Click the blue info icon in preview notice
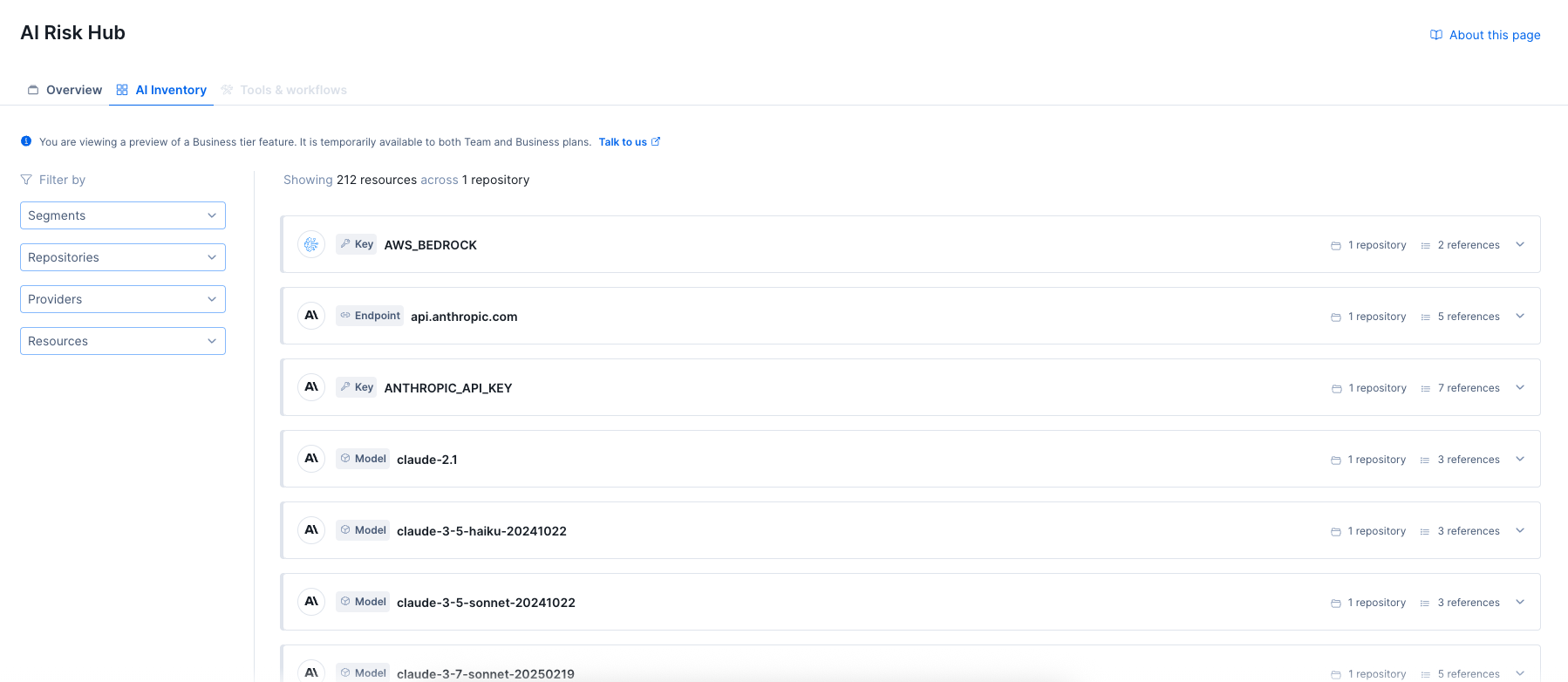This screenshot has width=1568, height=682. point(26,141)
